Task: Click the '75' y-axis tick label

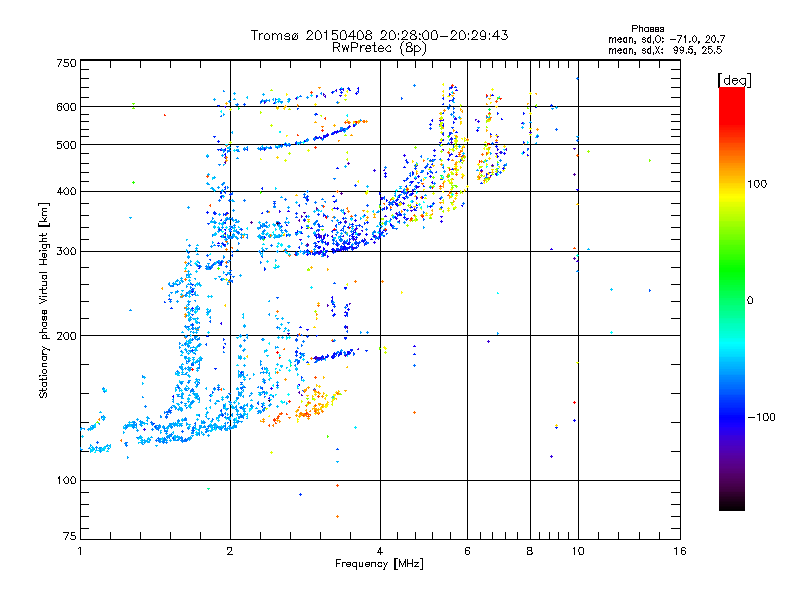Action: point(70,536)
